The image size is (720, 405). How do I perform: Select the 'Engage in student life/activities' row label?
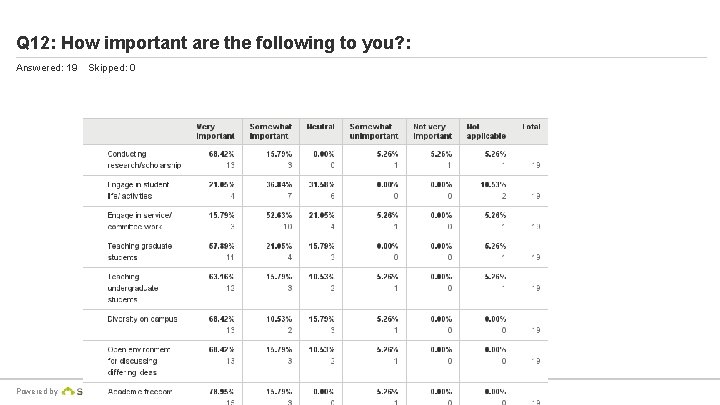pyautogui.click(x=142, y=190)
